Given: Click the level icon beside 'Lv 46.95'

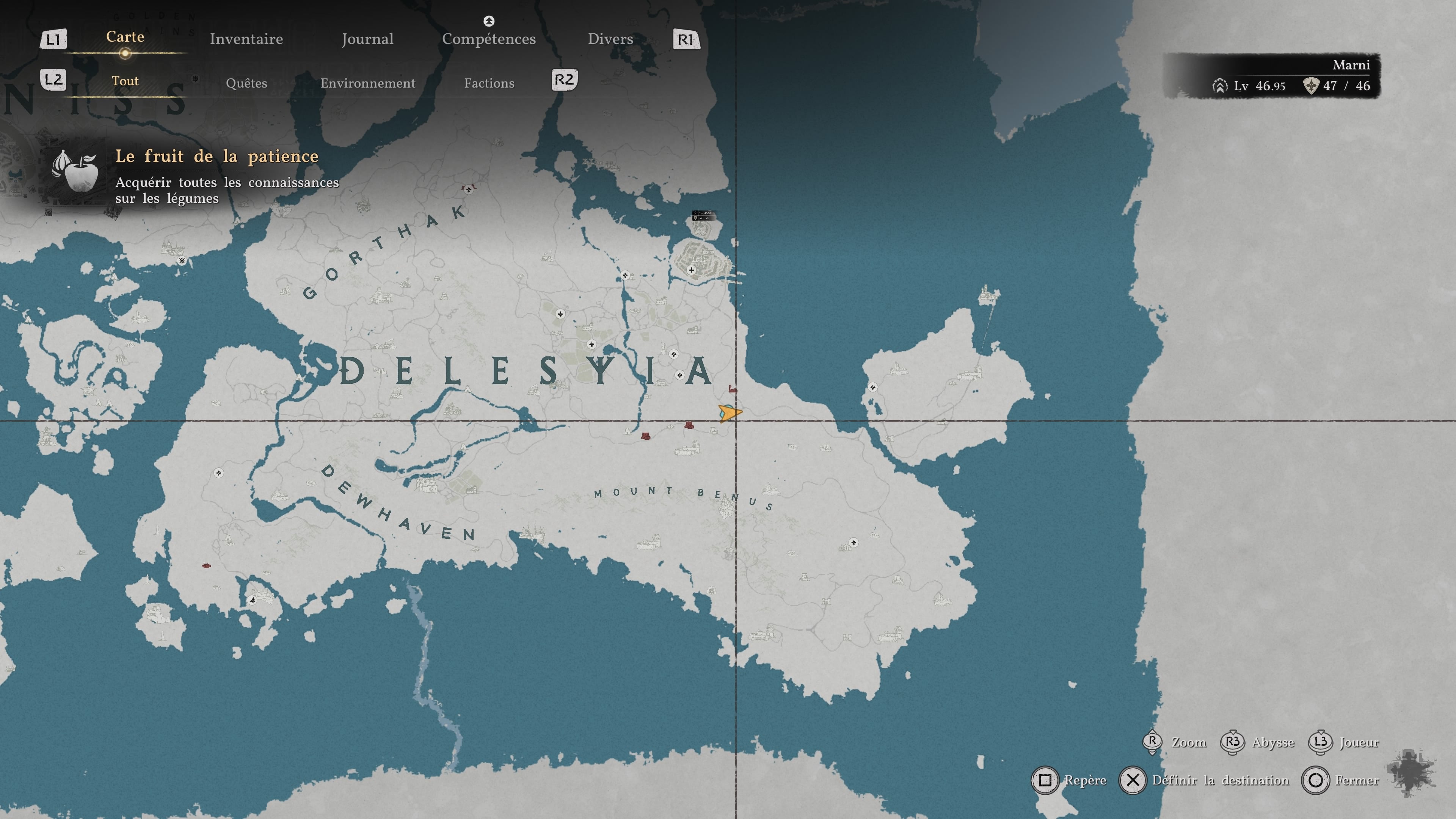Looking at the screenshot, I should (x=1220, y=86).
